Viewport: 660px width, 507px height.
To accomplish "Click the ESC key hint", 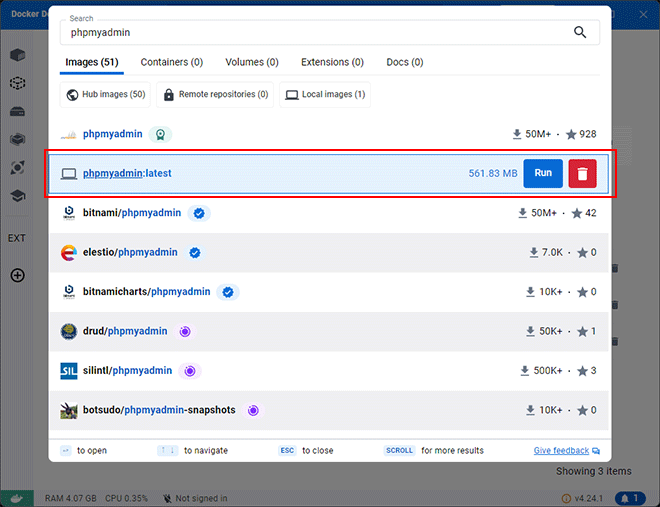I will pyautogui.click(x=287, y=451).
